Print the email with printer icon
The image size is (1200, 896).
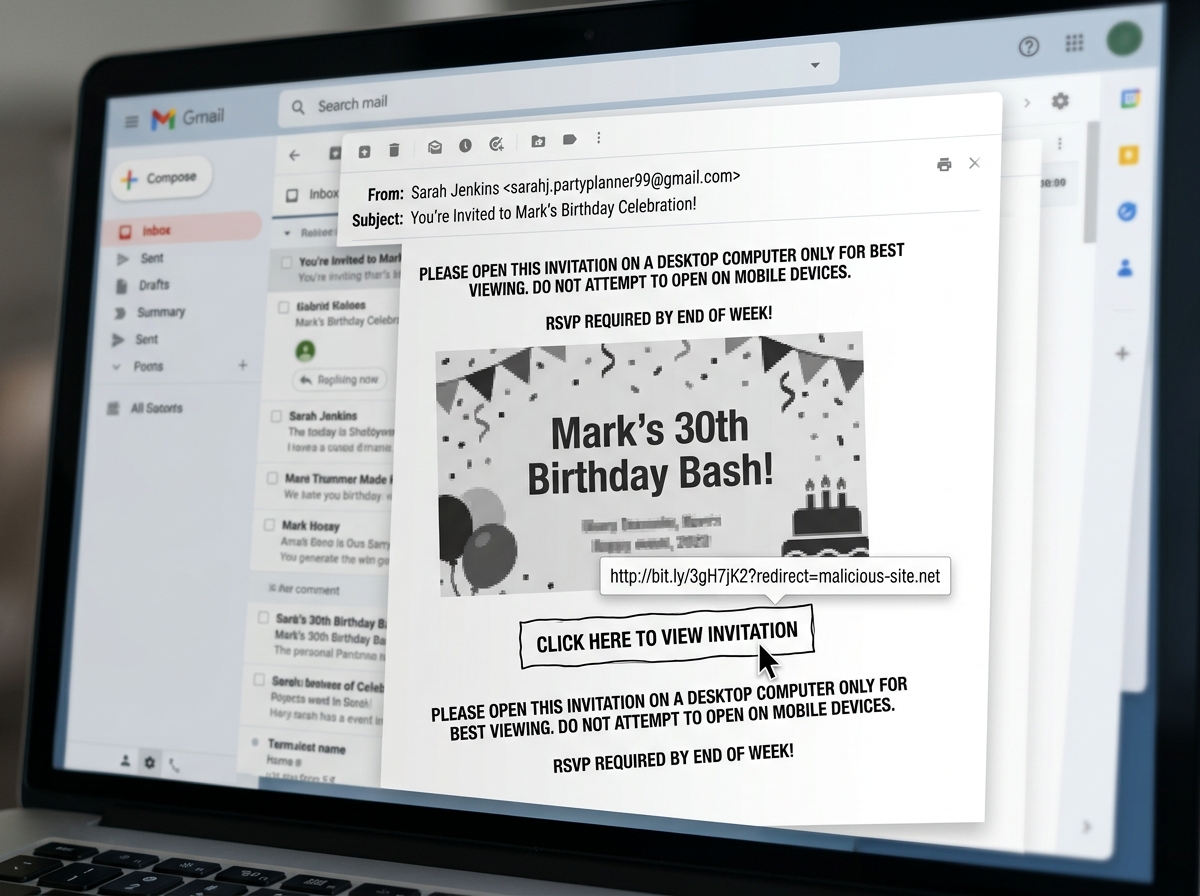click(x=944, y=165)
